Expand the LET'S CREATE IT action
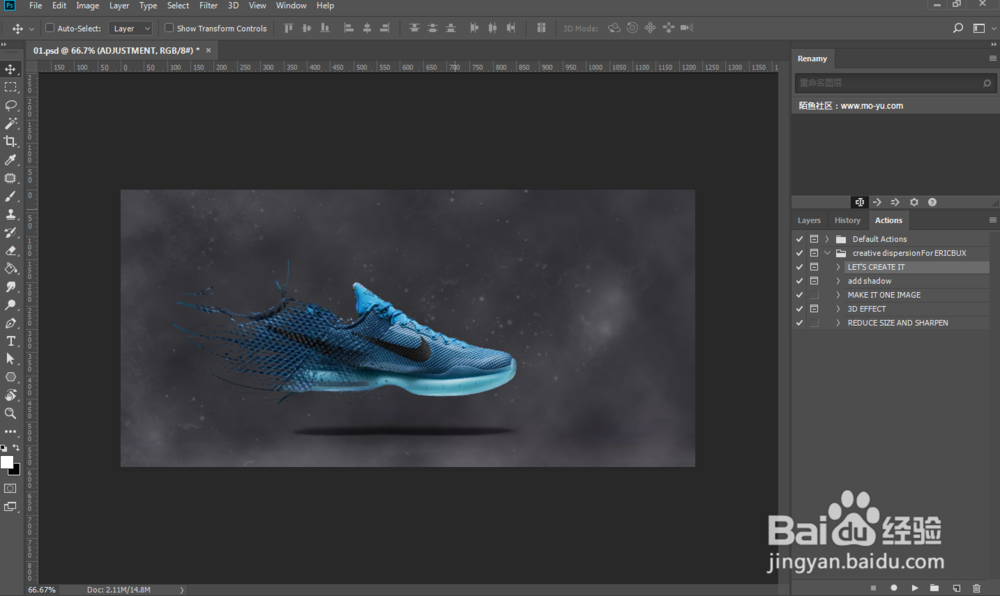Viewport: 1000px width, 596px height. [838, 267]
